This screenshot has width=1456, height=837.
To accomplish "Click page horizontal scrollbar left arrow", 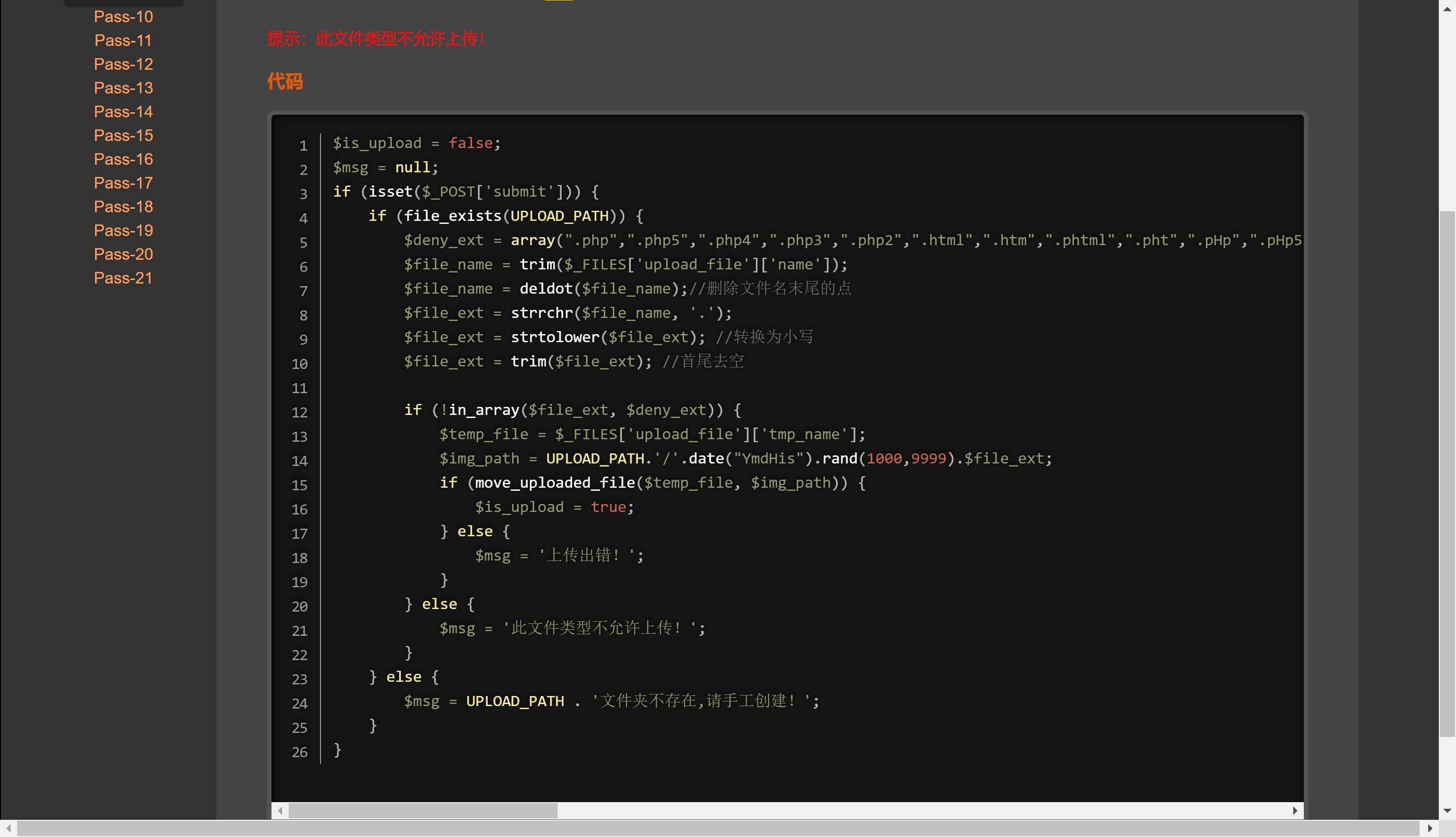I will (9, 828).
